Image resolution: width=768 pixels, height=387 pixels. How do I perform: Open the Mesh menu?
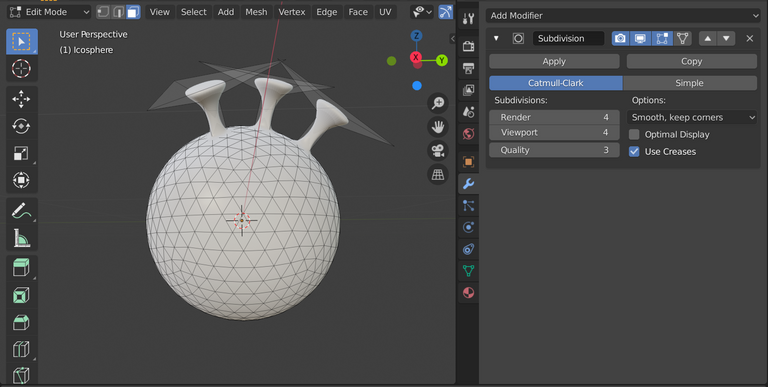(256, 12)
